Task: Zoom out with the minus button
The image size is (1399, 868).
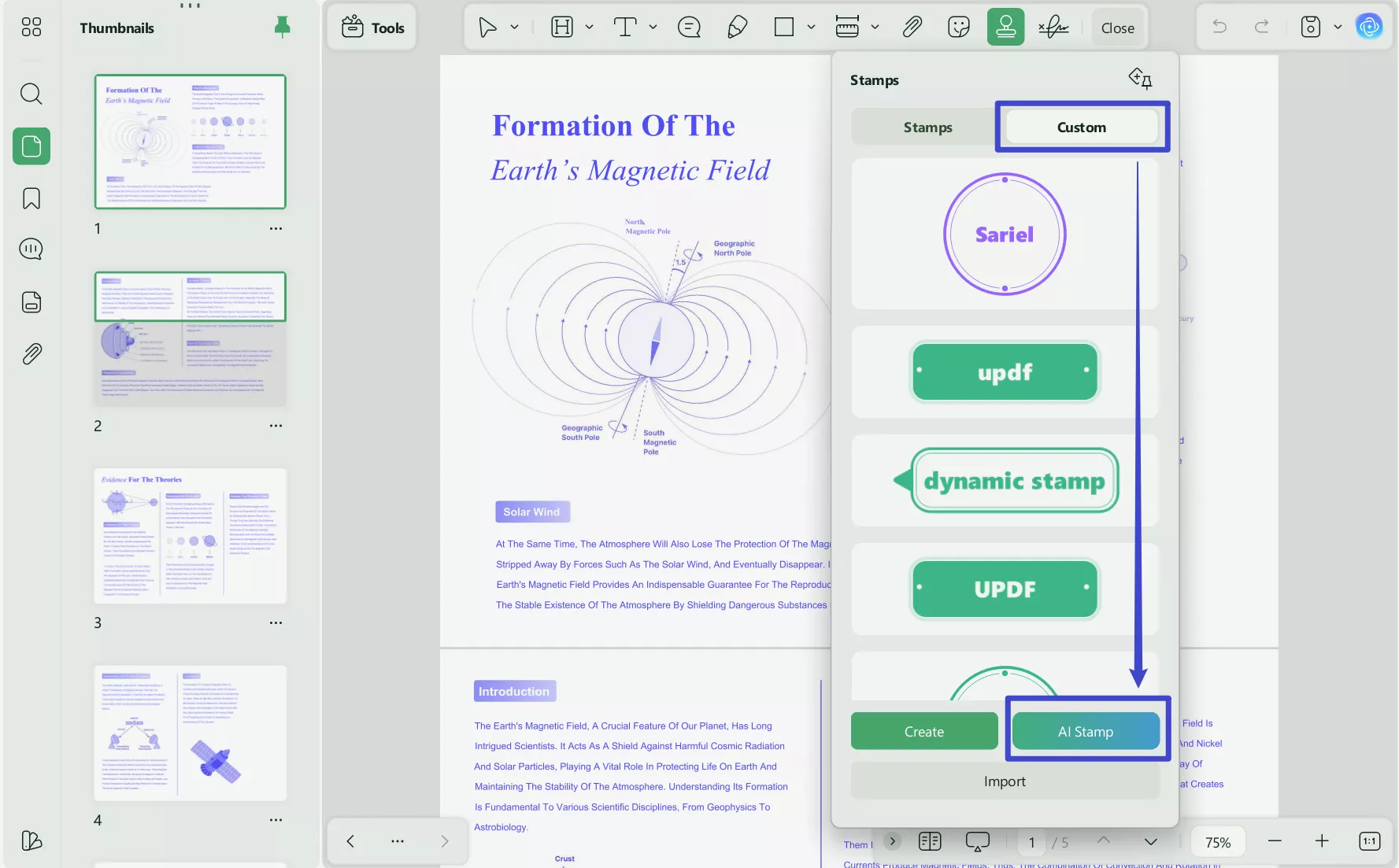Action: point(1275,841)
